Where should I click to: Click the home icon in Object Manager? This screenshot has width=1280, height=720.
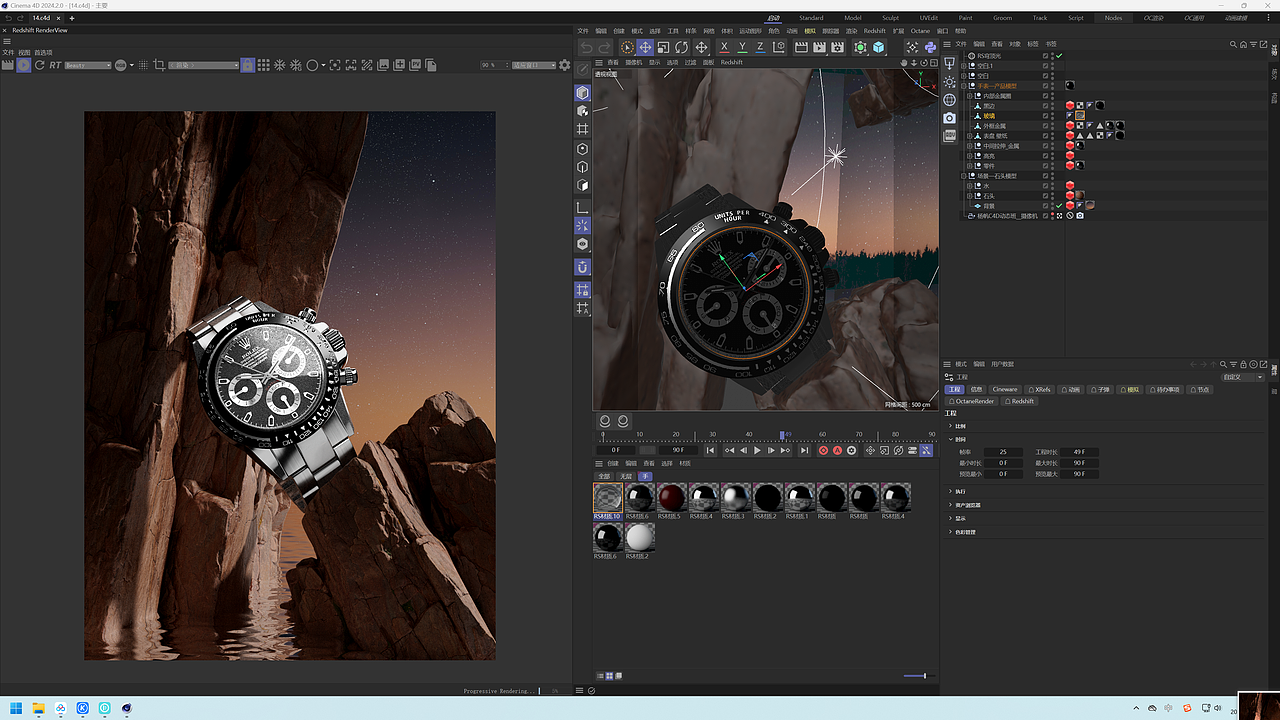(1243, 44)
